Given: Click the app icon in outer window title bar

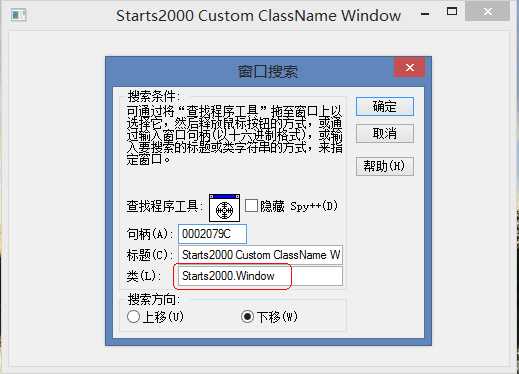Looking at the screenshot, I should (x=18, y=15).
